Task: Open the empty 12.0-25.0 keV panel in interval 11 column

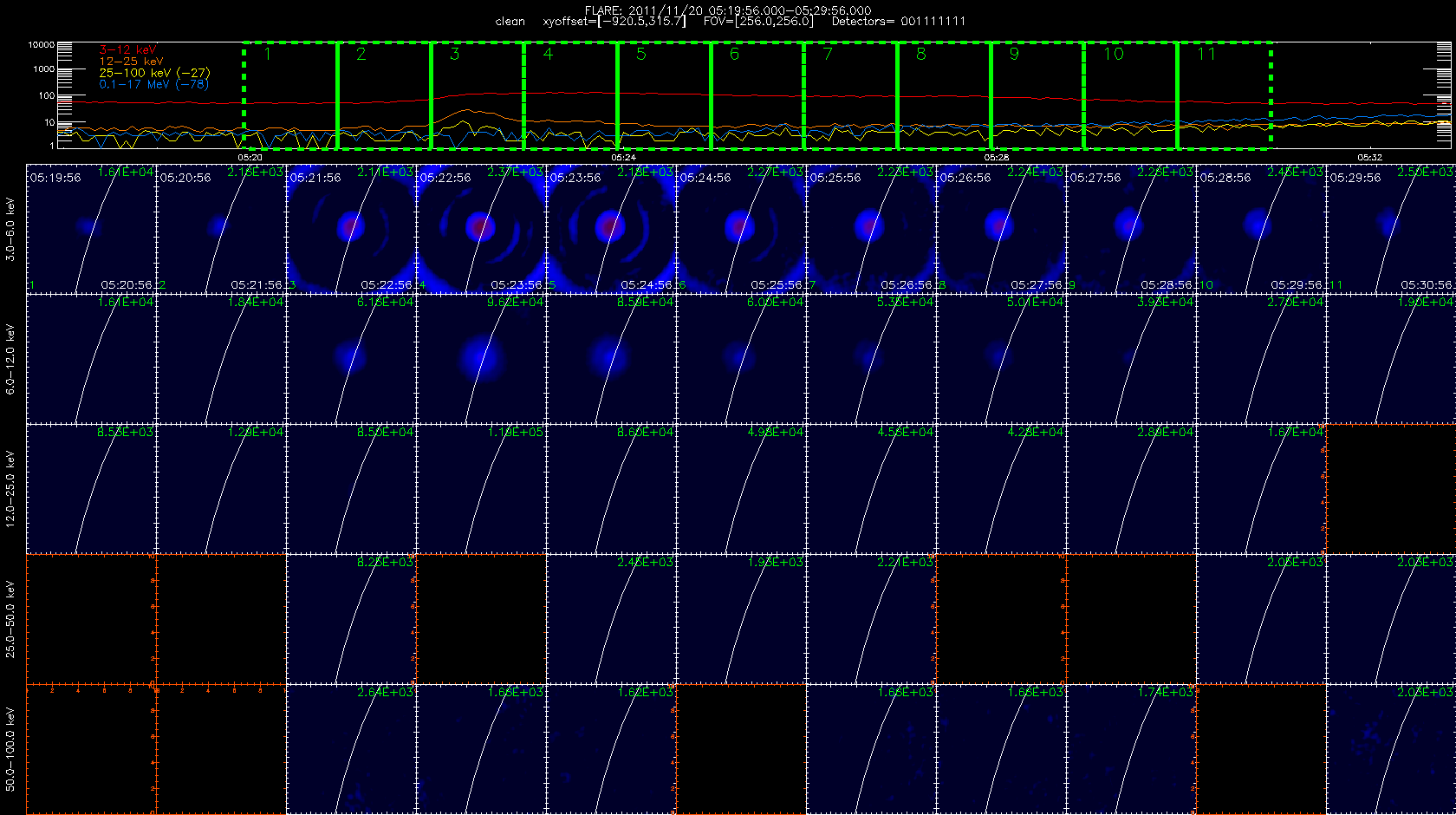Action: pos(1391,489)
